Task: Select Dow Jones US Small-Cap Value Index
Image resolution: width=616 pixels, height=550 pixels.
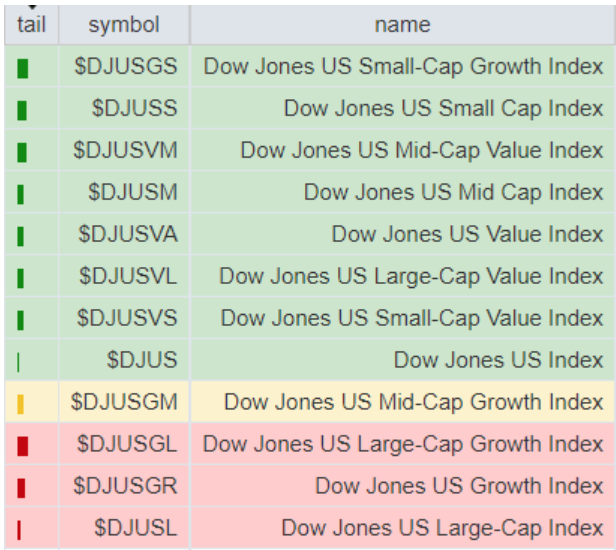Action: click(412, 318)
